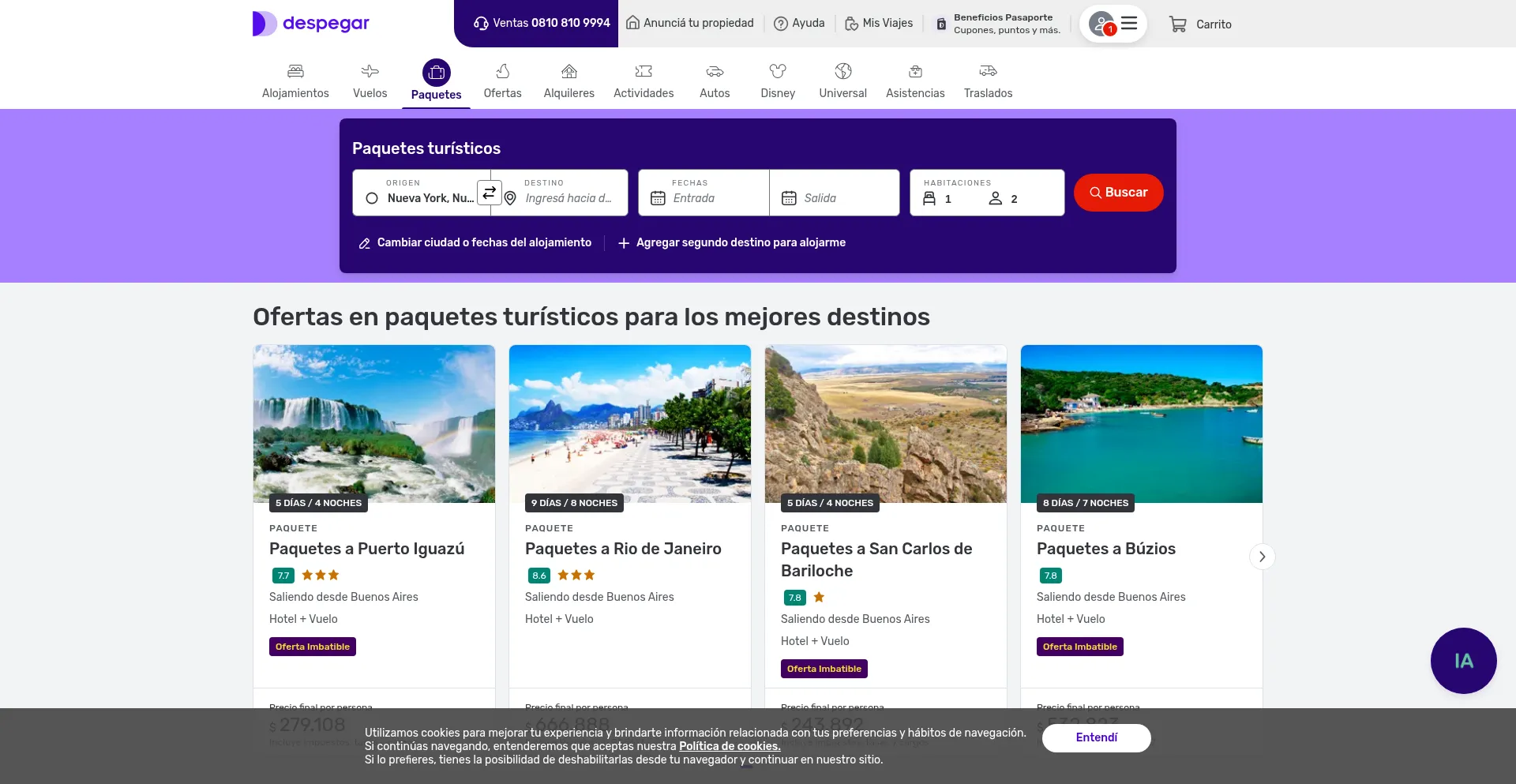Open the Política de cookies link

click(x=730, y=746)
